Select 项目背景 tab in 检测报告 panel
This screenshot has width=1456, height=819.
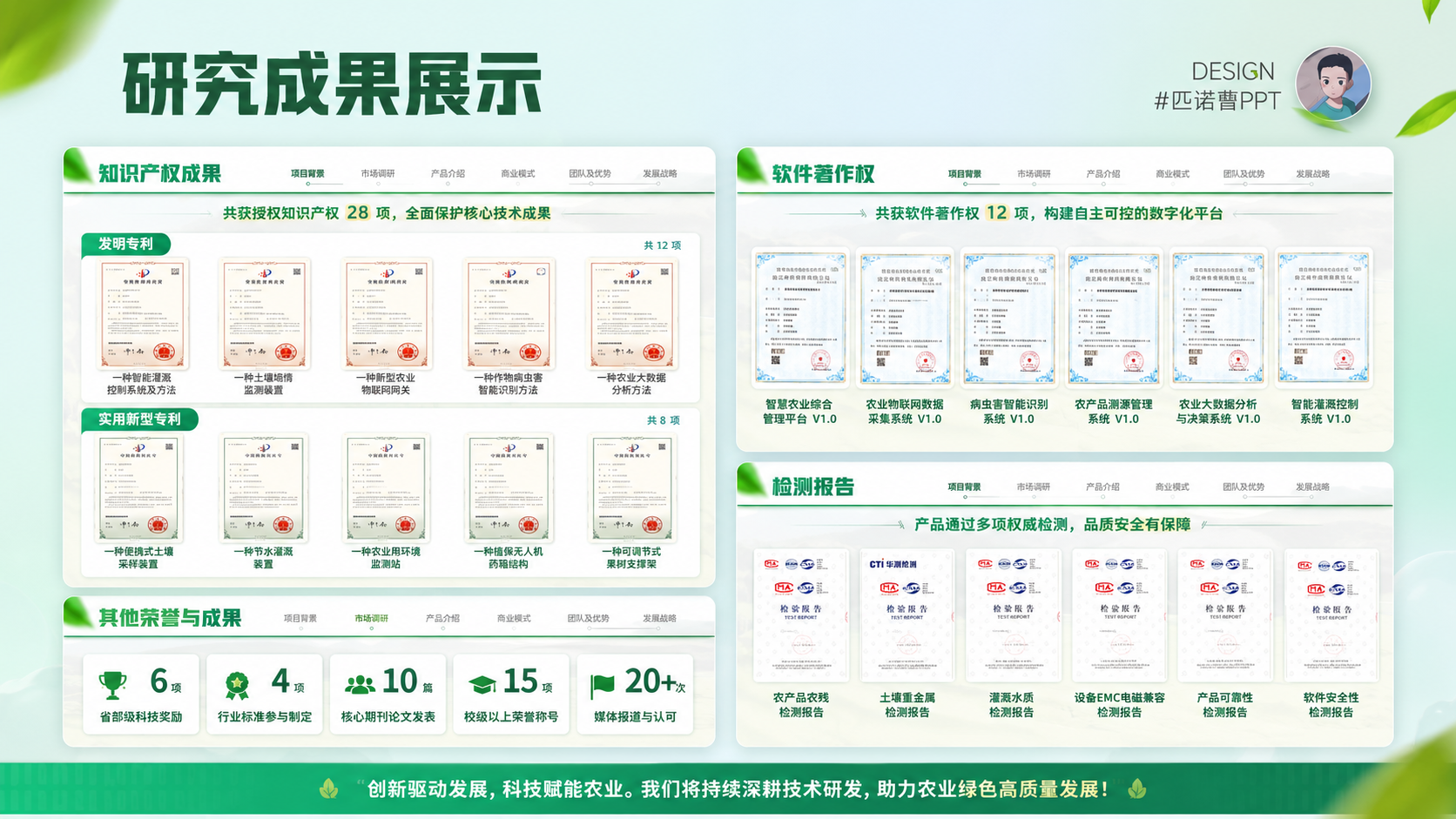(964, 487)
